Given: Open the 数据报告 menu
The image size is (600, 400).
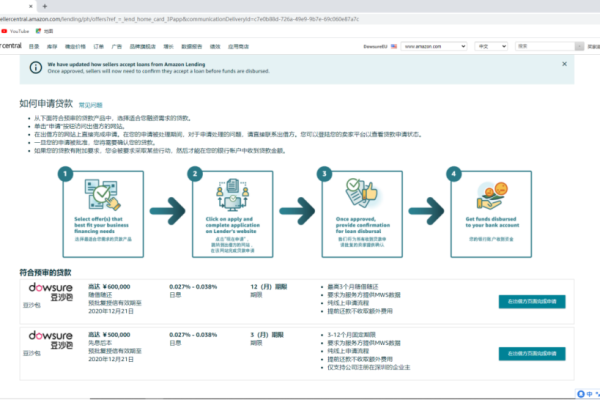Looking at the screenshot, I should 192,46.
